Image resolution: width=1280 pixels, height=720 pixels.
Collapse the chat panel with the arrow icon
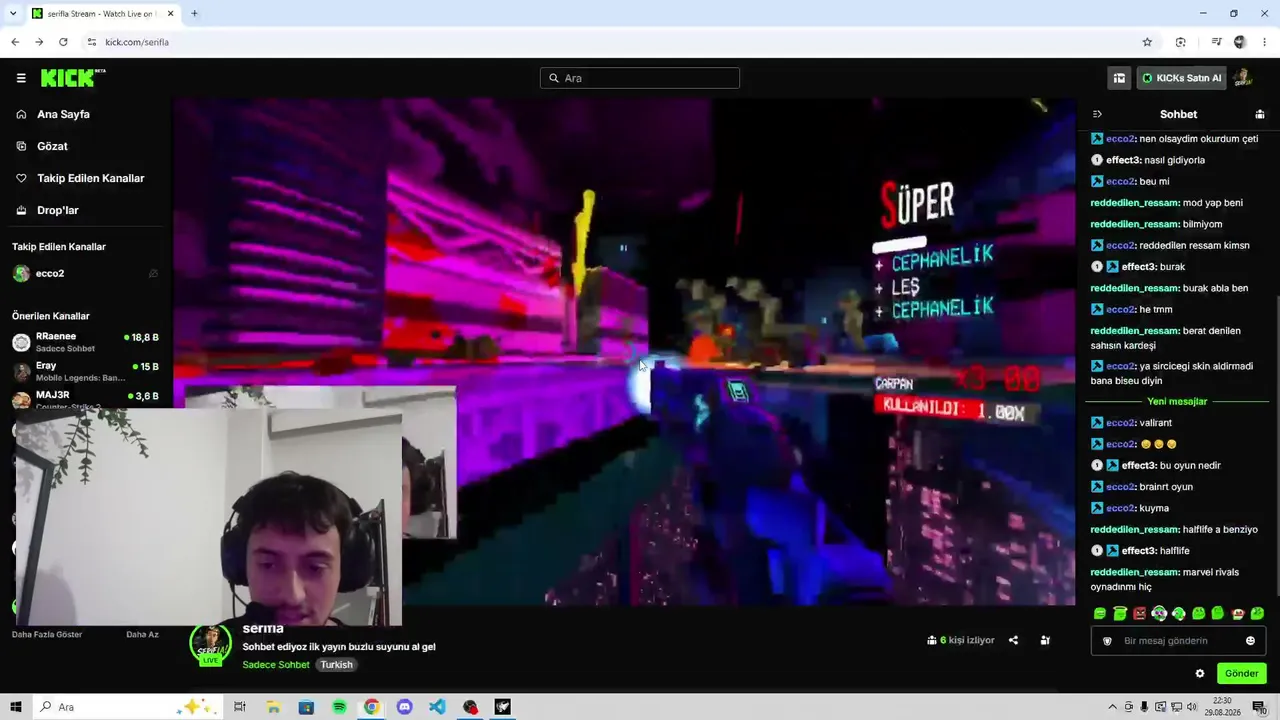(1097, 114)
